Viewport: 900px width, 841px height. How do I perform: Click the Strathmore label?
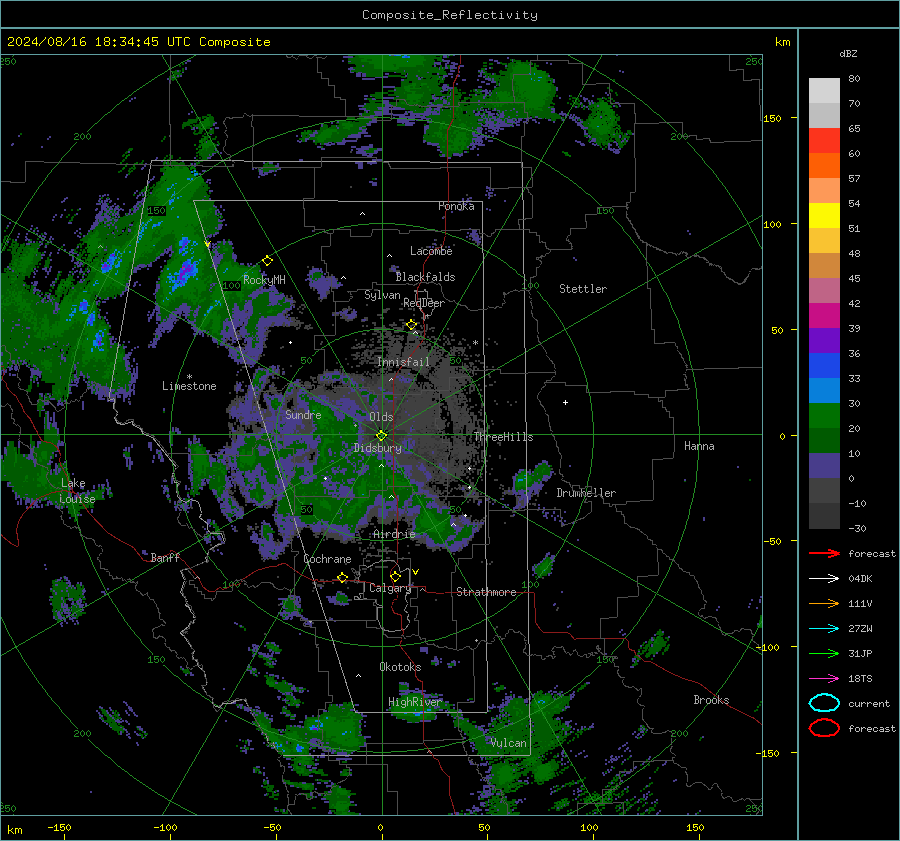(486, 592)
